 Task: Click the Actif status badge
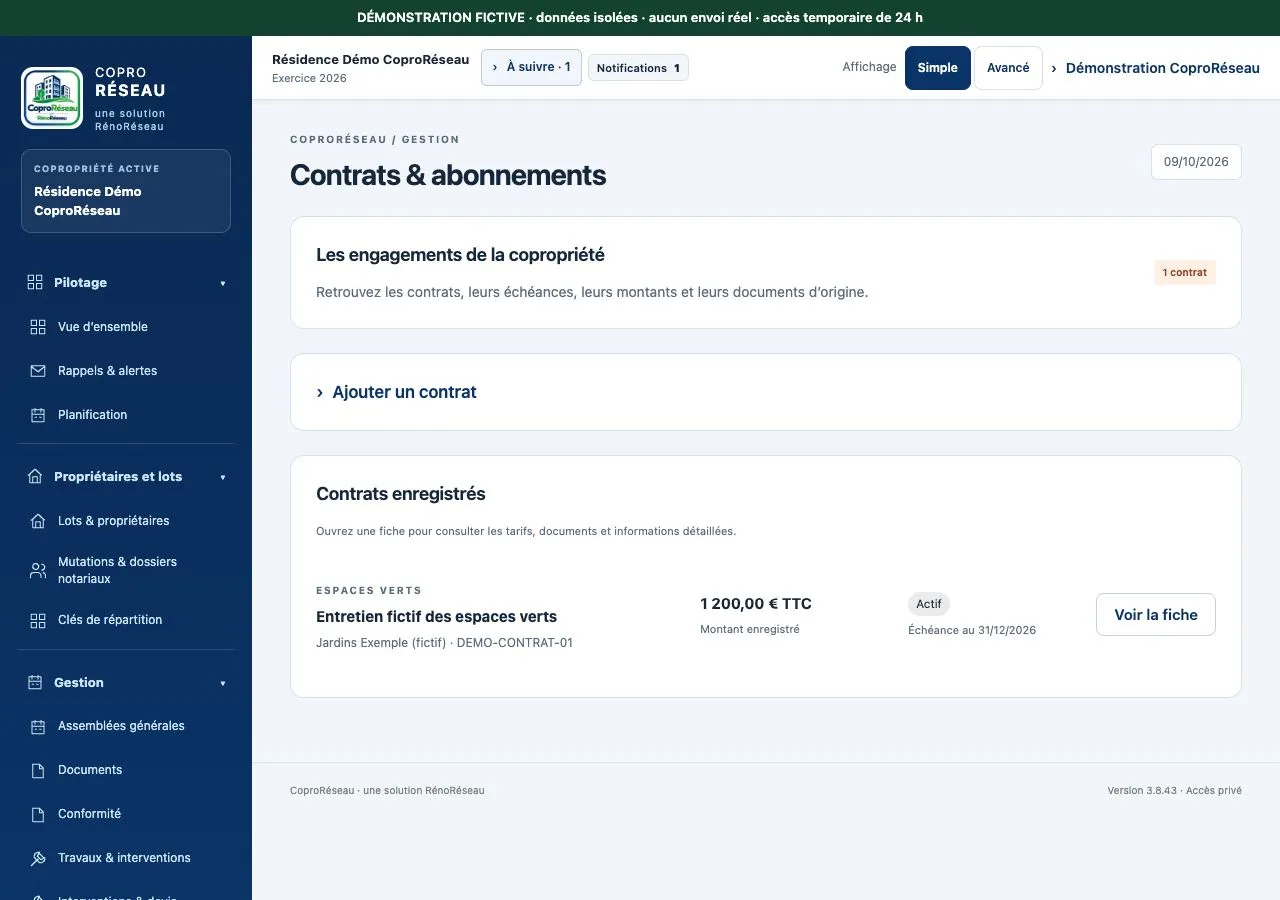[x=929, y=604]
